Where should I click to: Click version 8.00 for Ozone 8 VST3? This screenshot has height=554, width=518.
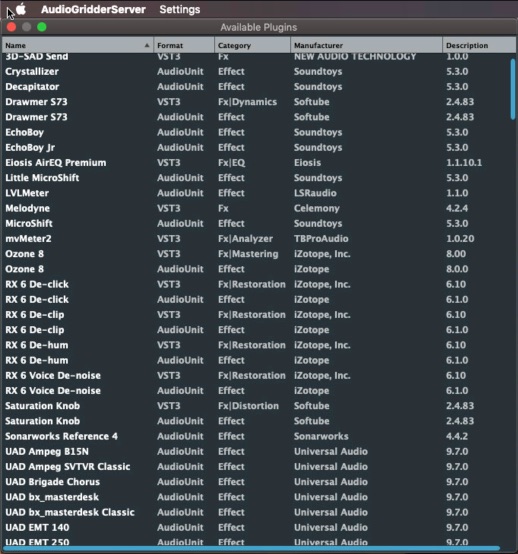click(456, 254)
